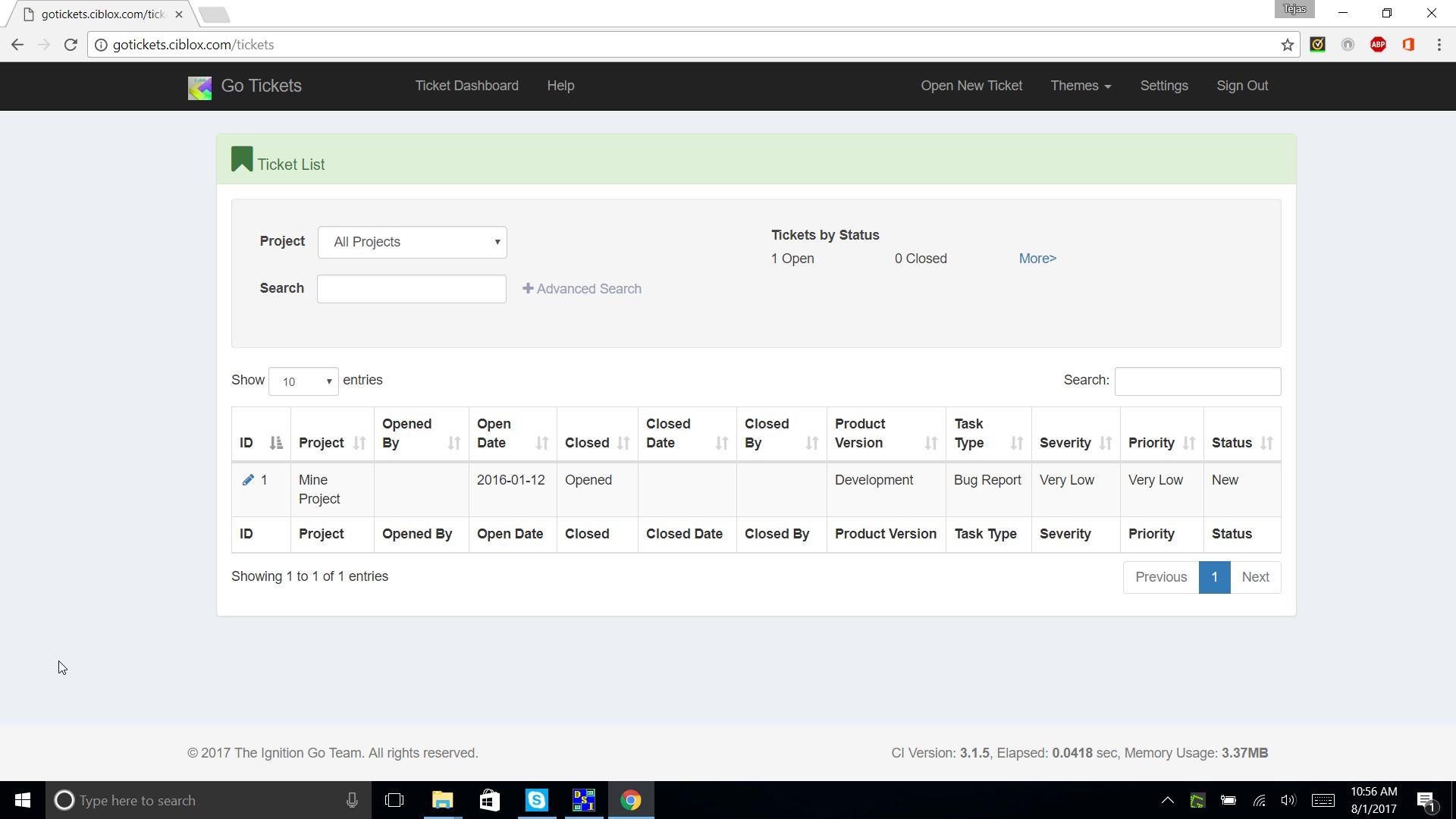Click the Go Tickets logo icon

click(200, 87)
